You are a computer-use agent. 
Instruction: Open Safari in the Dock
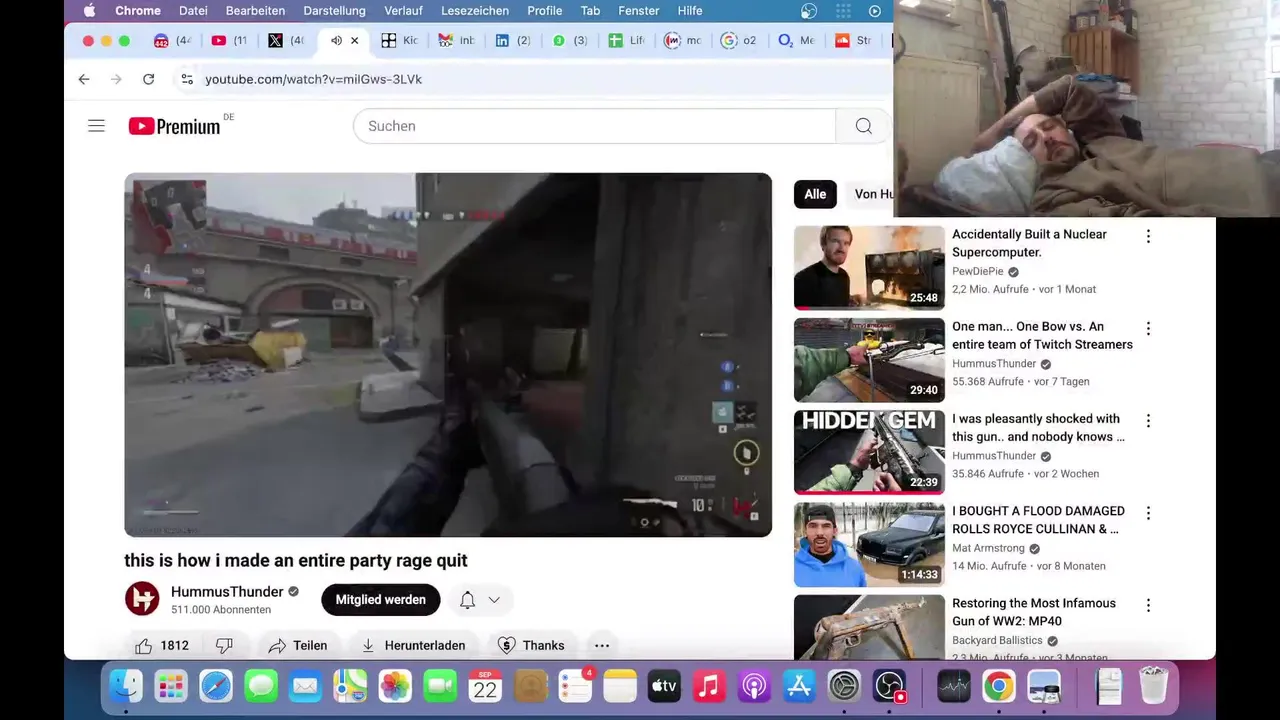216,687
